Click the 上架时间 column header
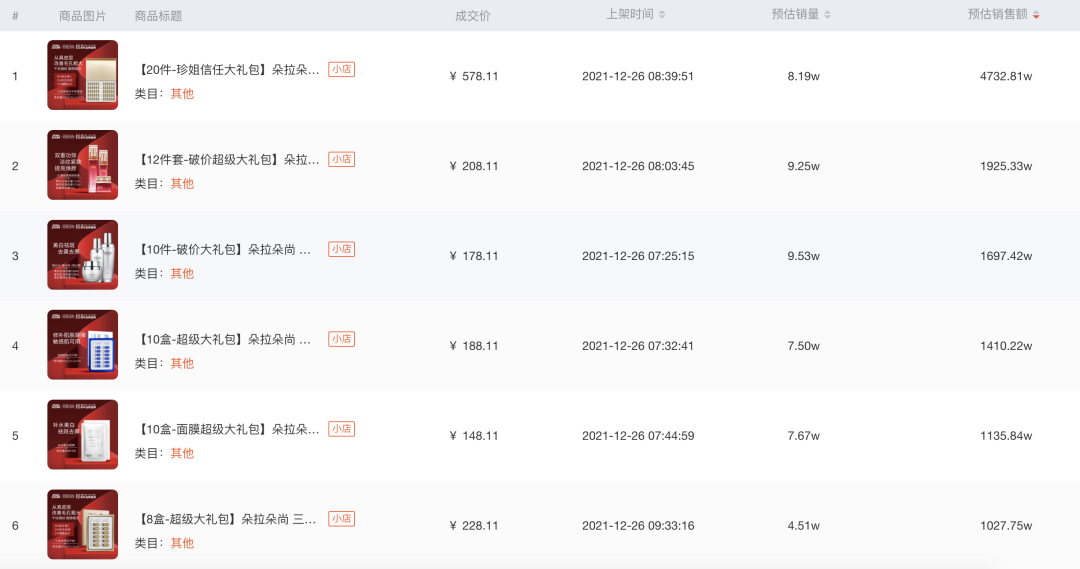 pyautogui.click(x=630, y=14)
